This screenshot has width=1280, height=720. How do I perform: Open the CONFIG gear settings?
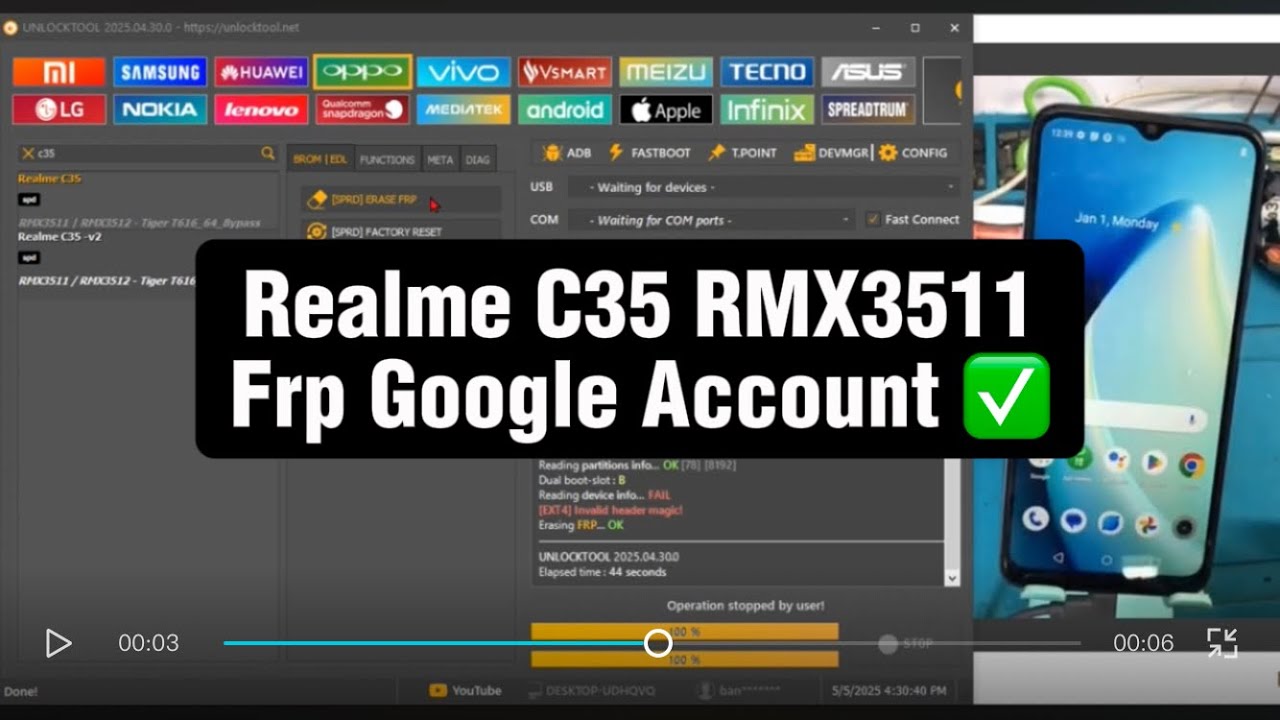pyautogui.click(x=913, y=153)
